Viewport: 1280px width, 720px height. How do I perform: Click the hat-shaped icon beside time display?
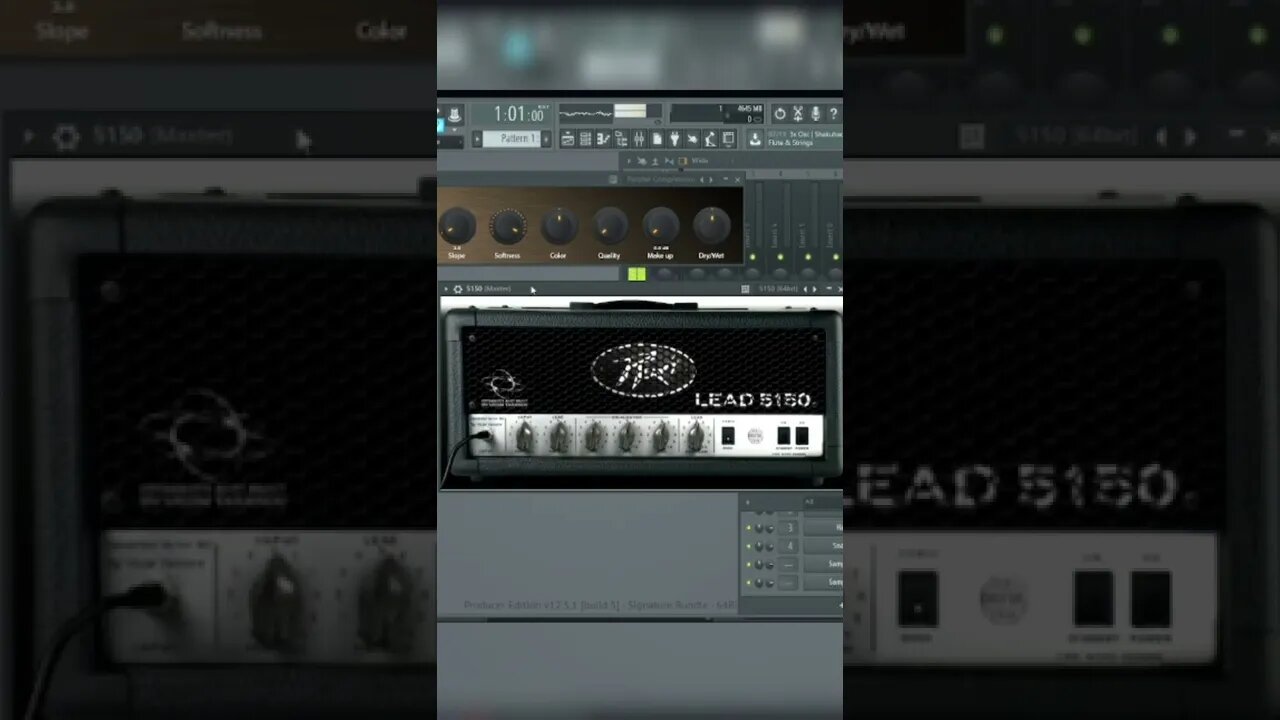coord(454,115)
